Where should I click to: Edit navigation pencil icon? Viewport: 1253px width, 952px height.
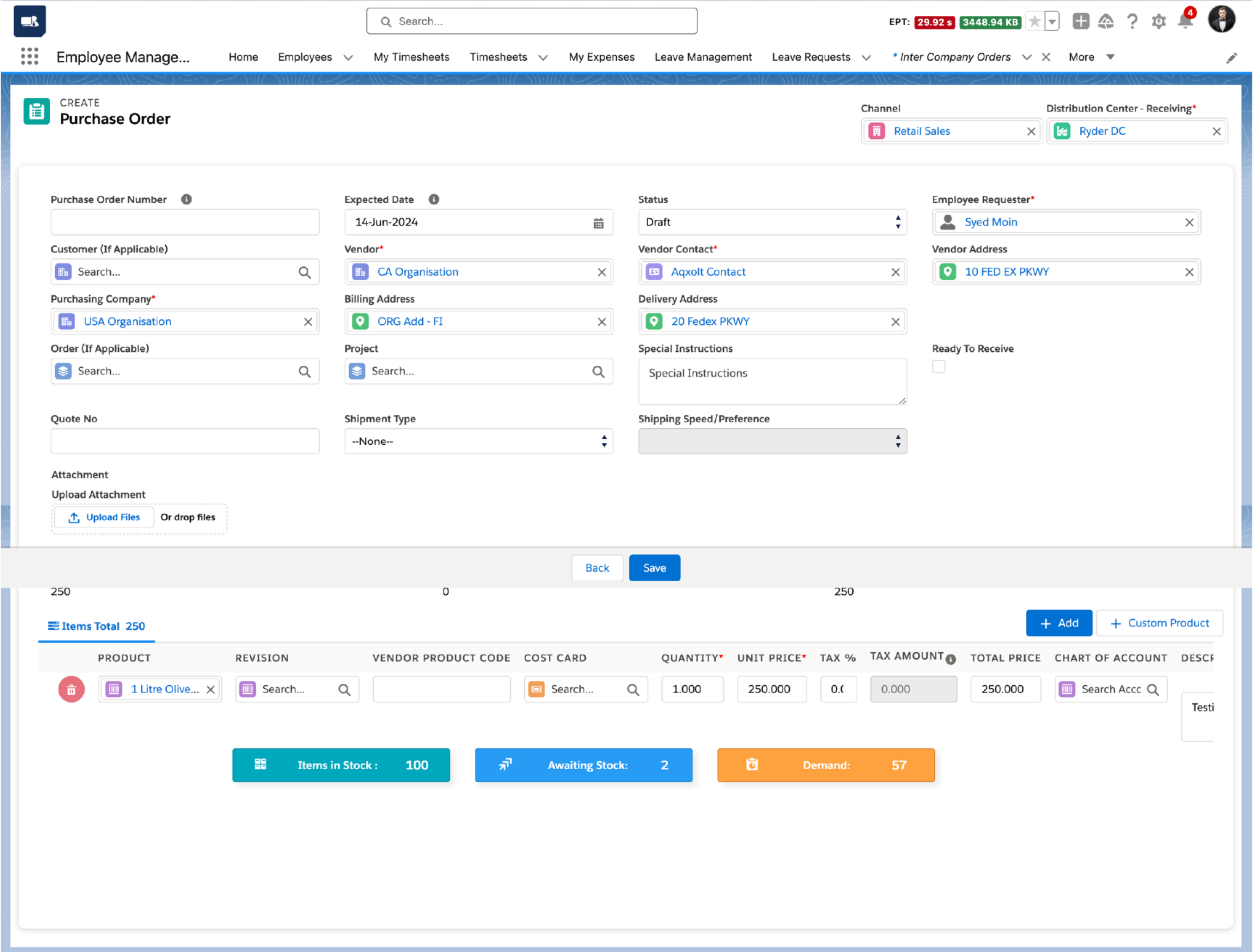click(1232, 58)
